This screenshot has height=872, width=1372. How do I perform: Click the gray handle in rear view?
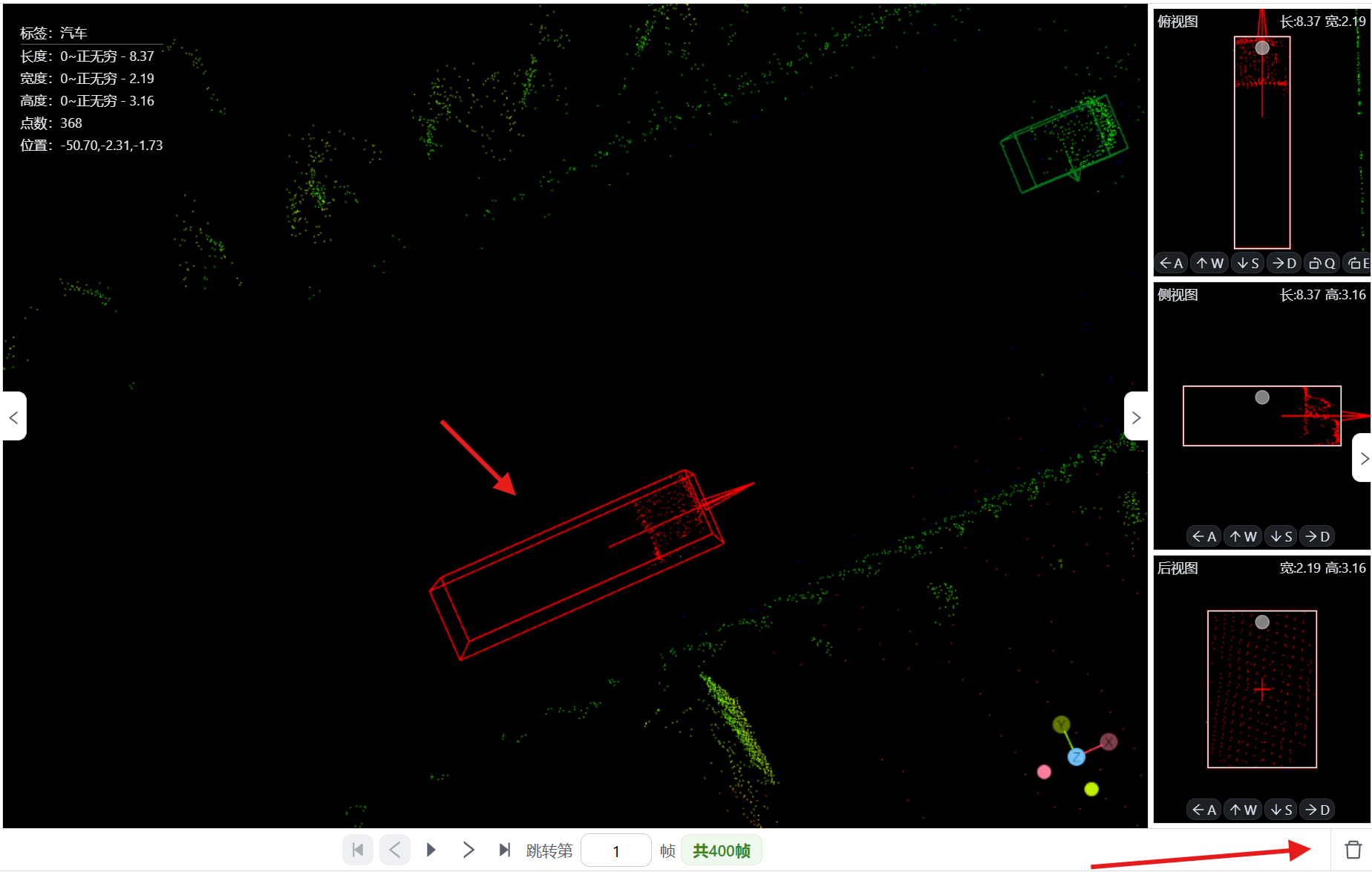[1262, 622]
